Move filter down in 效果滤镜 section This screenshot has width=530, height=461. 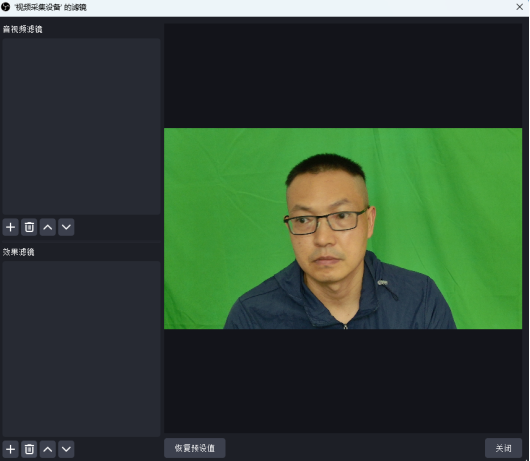point(66,449)
